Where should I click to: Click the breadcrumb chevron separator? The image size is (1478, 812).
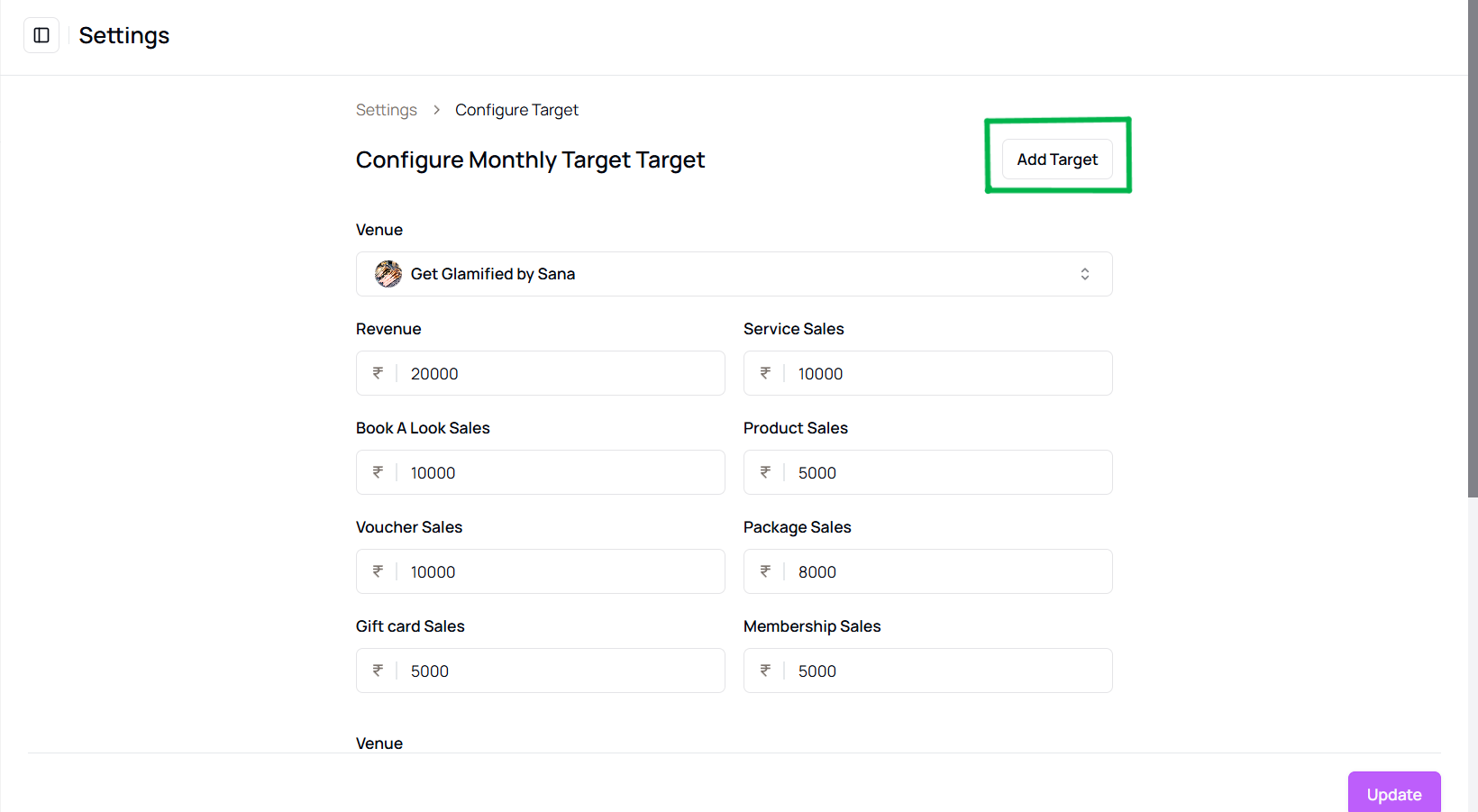coord(436,110)
